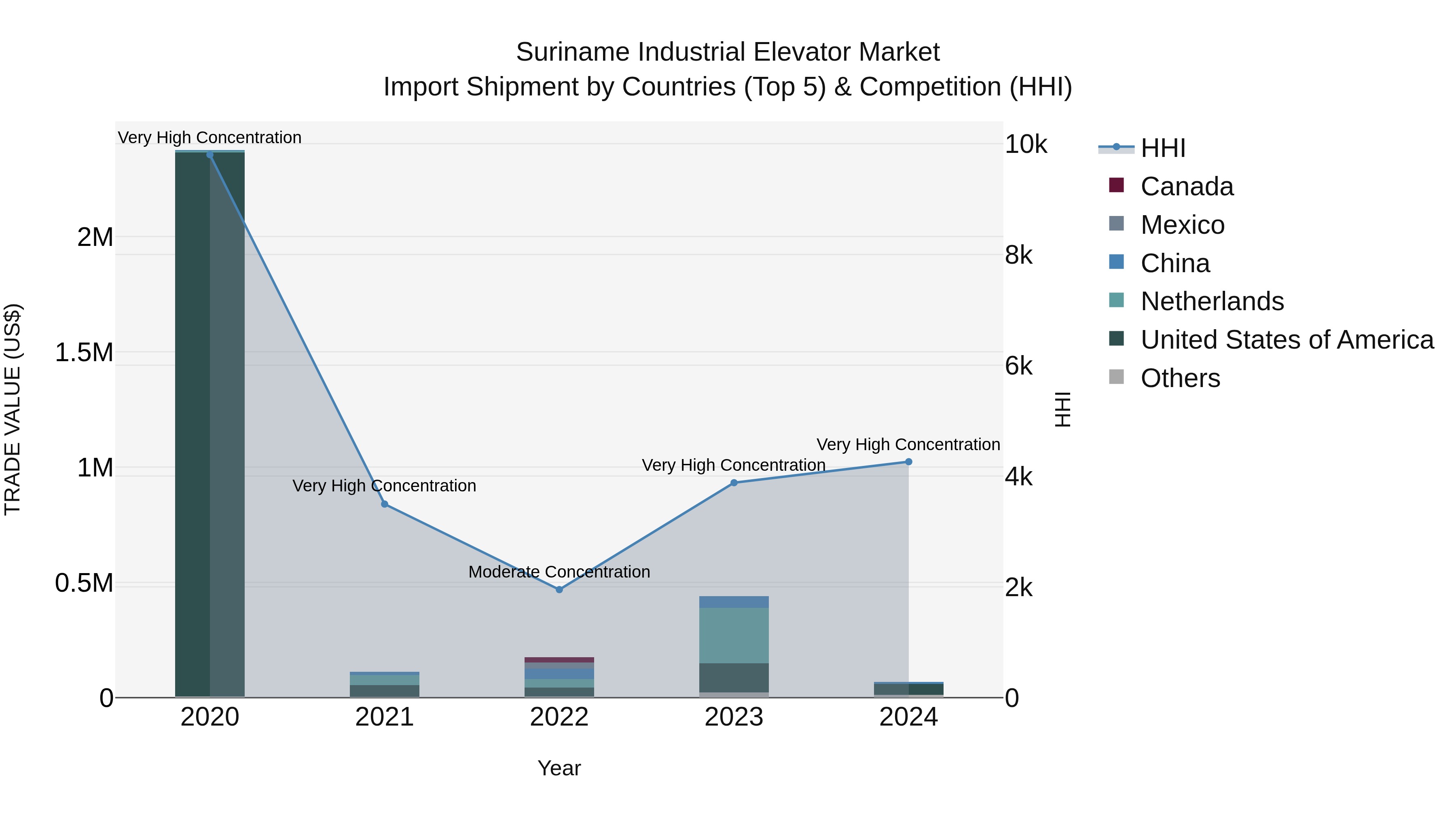
Task: Click the 2020 x-axis tick label
Action: [x=210, y=717]
